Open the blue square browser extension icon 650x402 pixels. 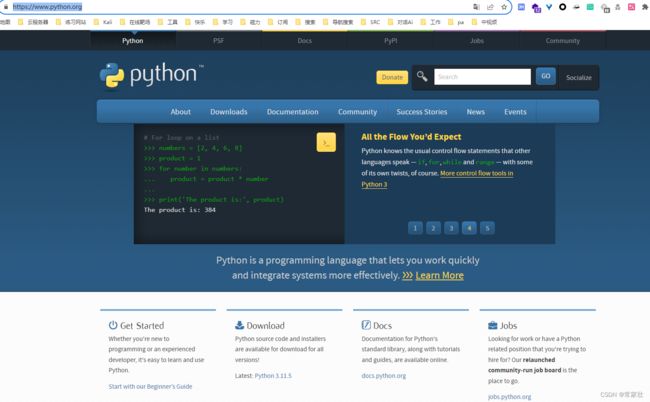coord(522,7)
